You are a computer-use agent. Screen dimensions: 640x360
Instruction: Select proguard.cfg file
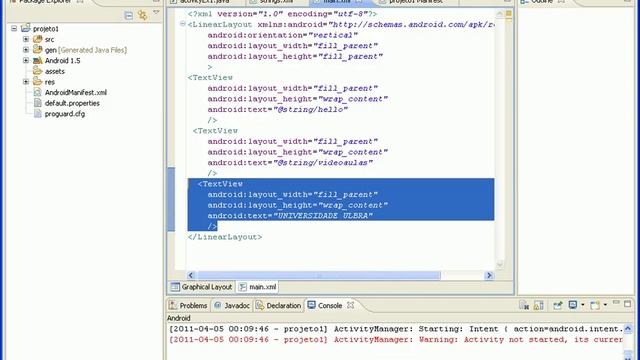tap(65, 113)
